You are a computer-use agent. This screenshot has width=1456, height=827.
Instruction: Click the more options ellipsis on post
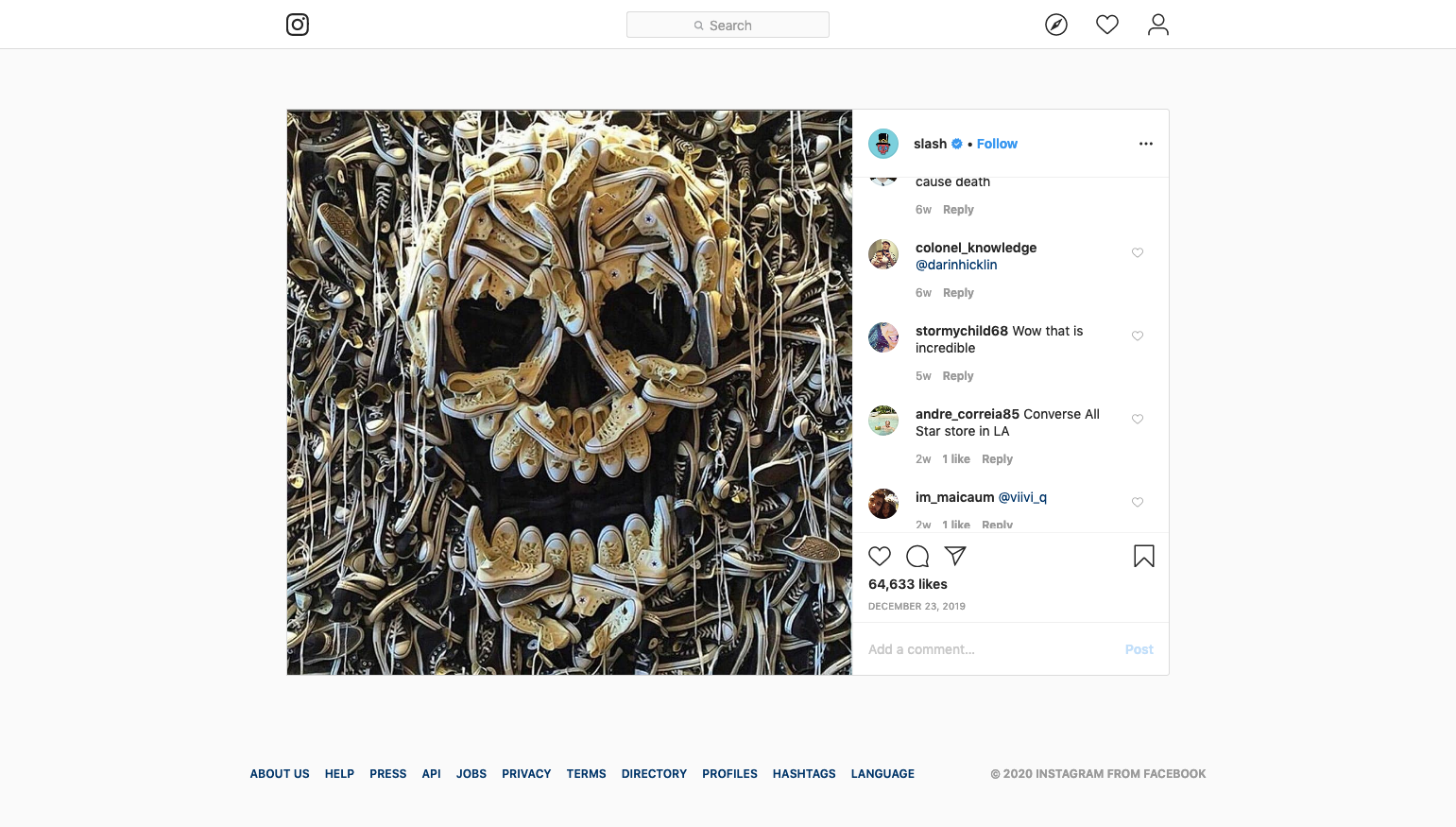pyautogui.click(x=1146, y=144)
